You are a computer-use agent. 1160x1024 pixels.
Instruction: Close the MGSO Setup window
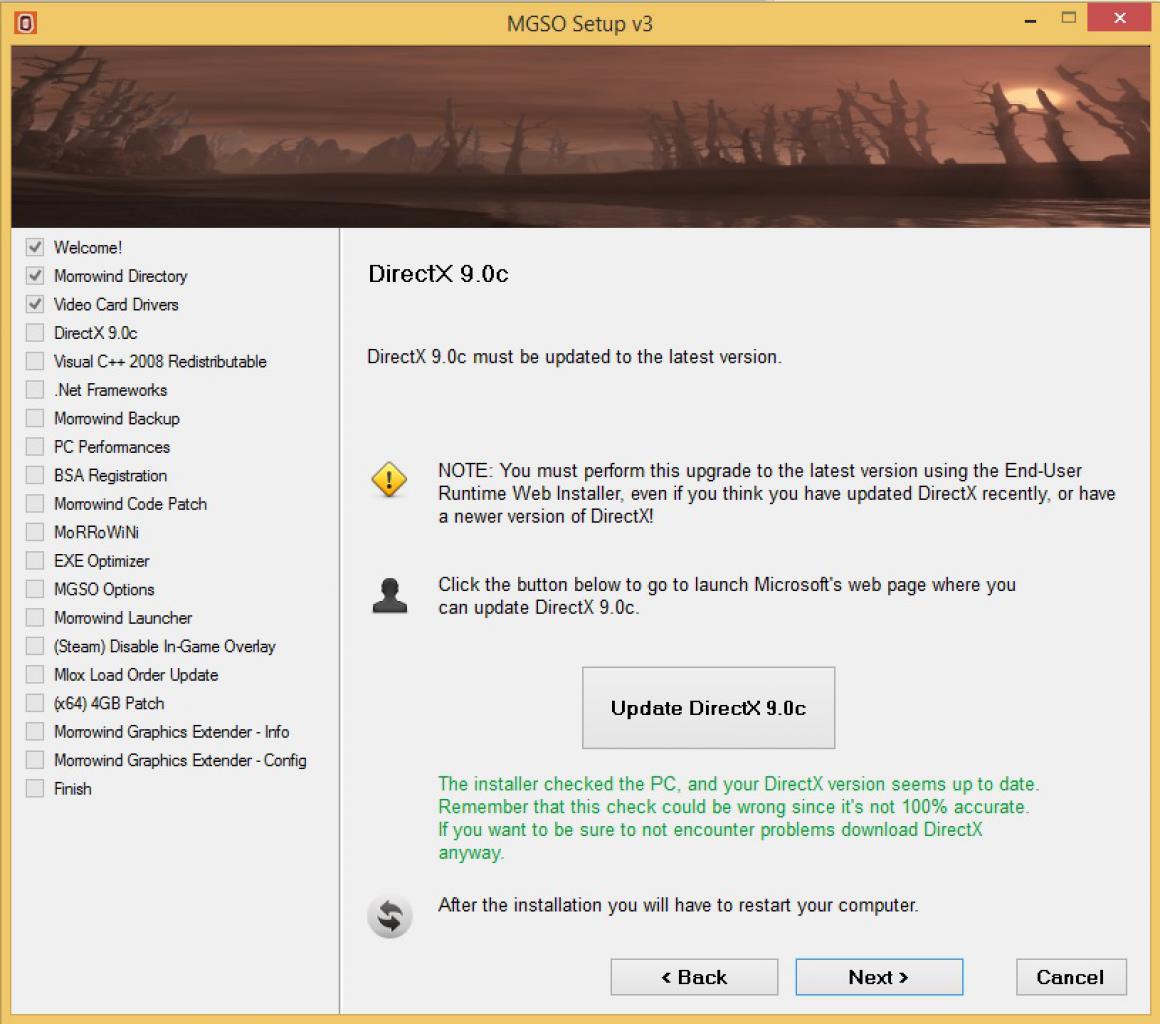1119,18
